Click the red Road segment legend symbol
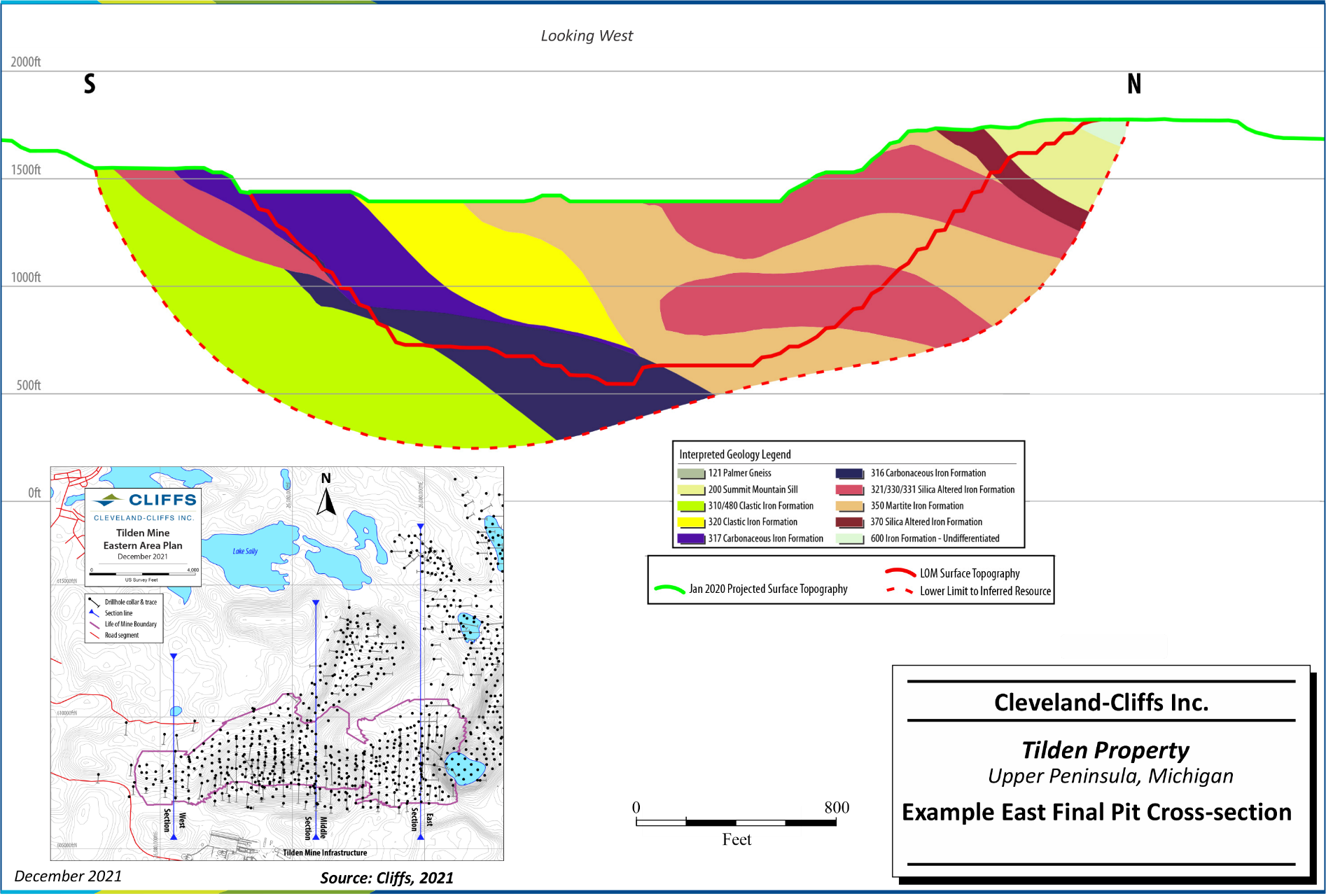The width and height of the screenshot is (1326, 896). coord(94,635)
